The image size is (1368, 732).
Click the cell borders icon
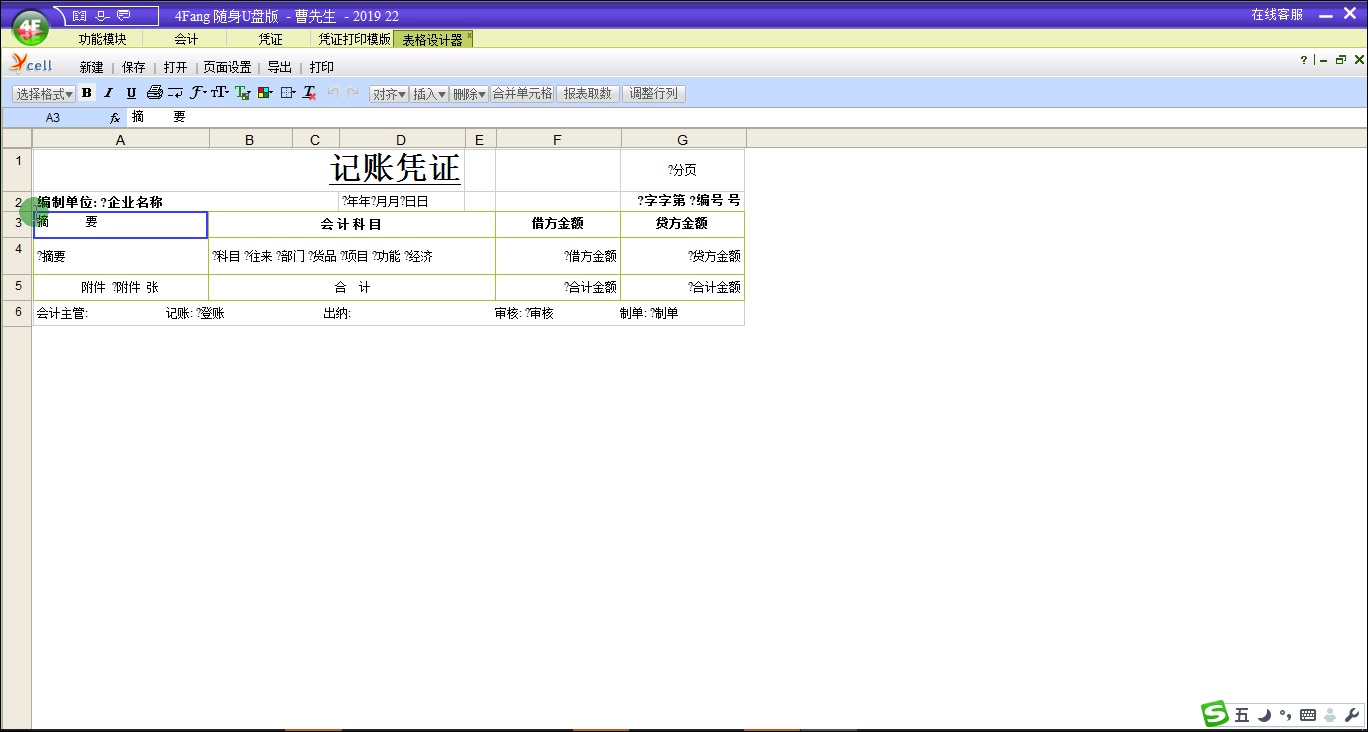point(286,92)
